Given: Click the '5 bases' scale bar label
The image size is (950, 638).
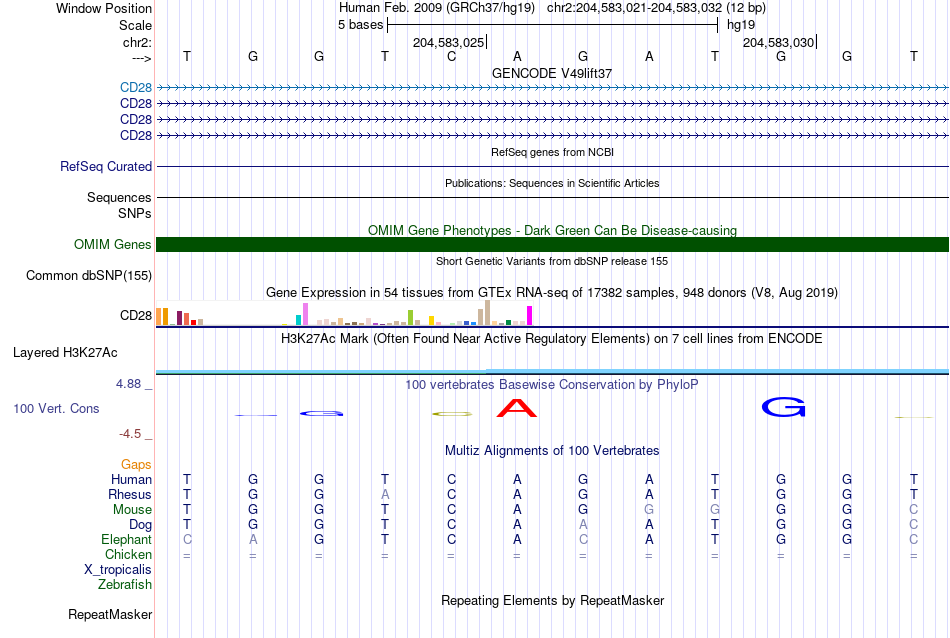Looking at the screenshot, I should (x=360, y=25).
